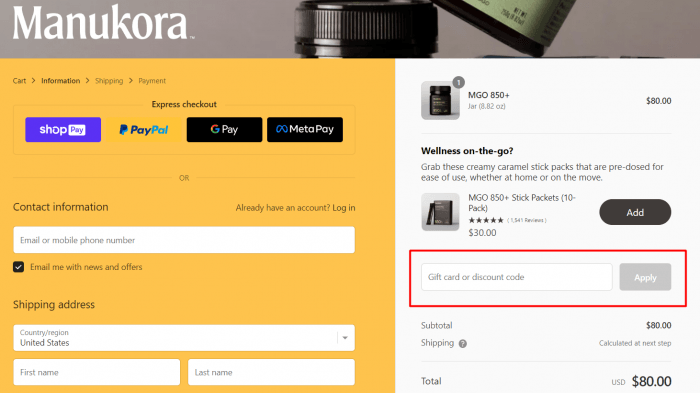Click the MGO 850+ jar thumbnail
This screenshot has width=700, height=393.
[x=440, y=100]
